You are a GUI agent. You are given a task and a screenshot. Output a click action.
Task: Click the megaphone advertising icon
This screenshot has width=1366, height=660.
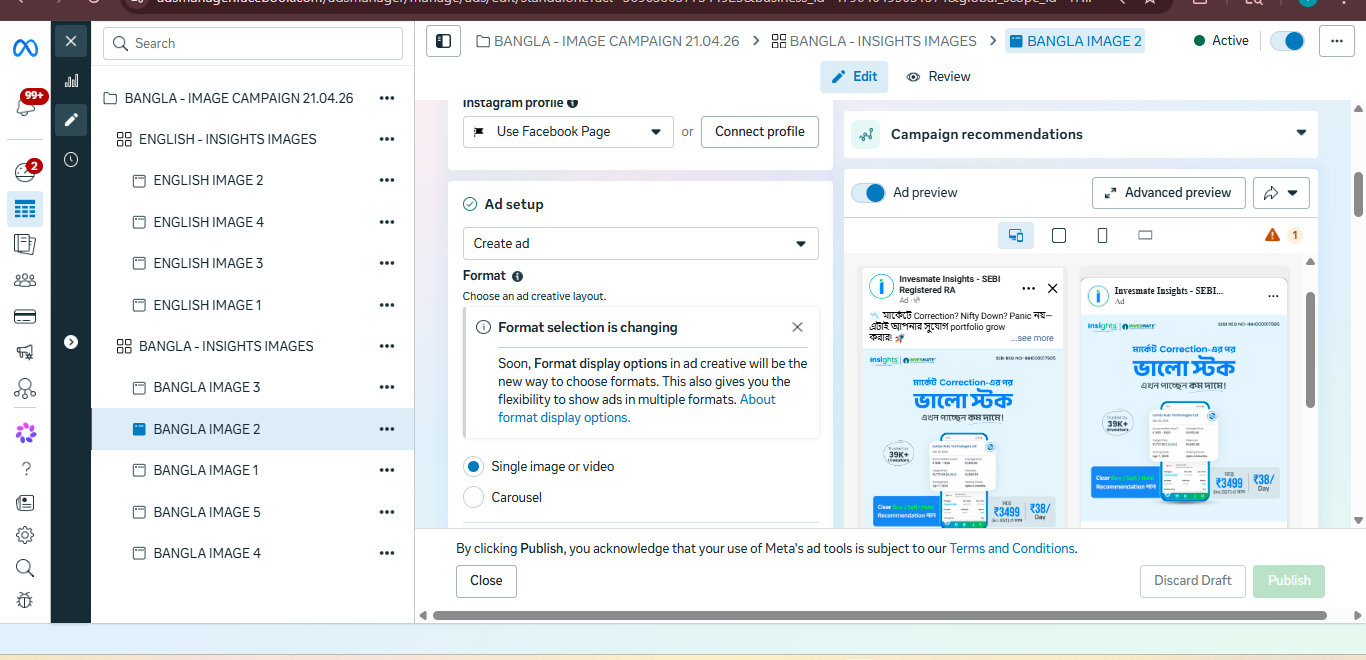click(25, 352)
